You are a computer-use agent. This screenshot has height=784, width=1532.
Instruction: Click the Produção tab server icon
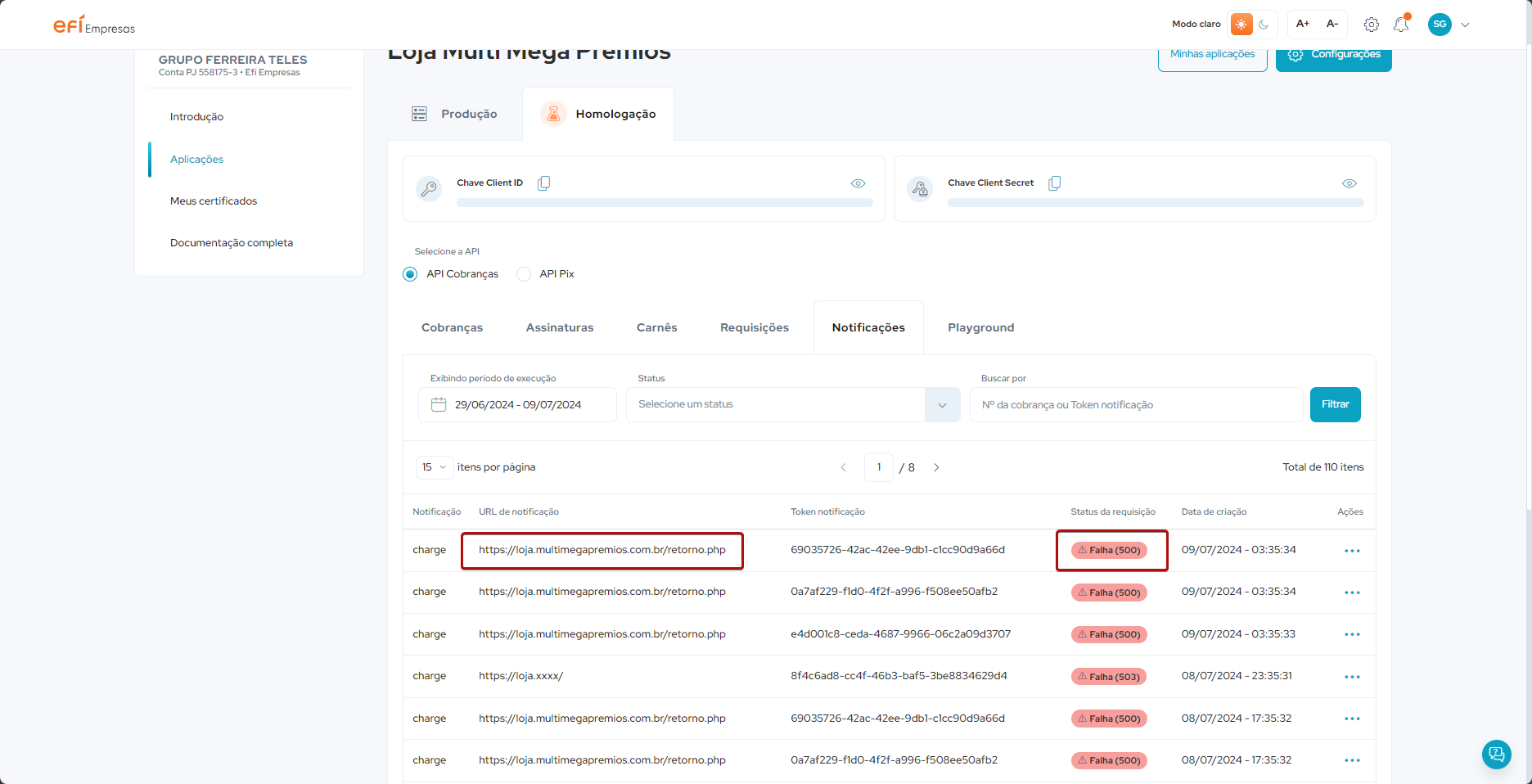coord(419,114)
